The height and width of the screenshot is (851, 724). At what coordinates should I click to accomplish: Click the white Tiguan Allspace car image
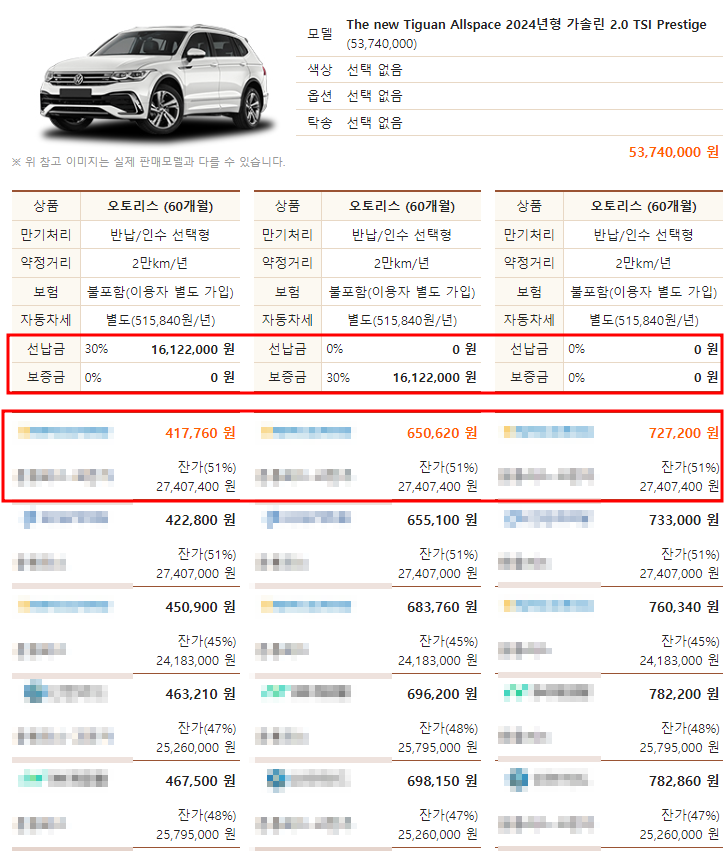point(148,80)
